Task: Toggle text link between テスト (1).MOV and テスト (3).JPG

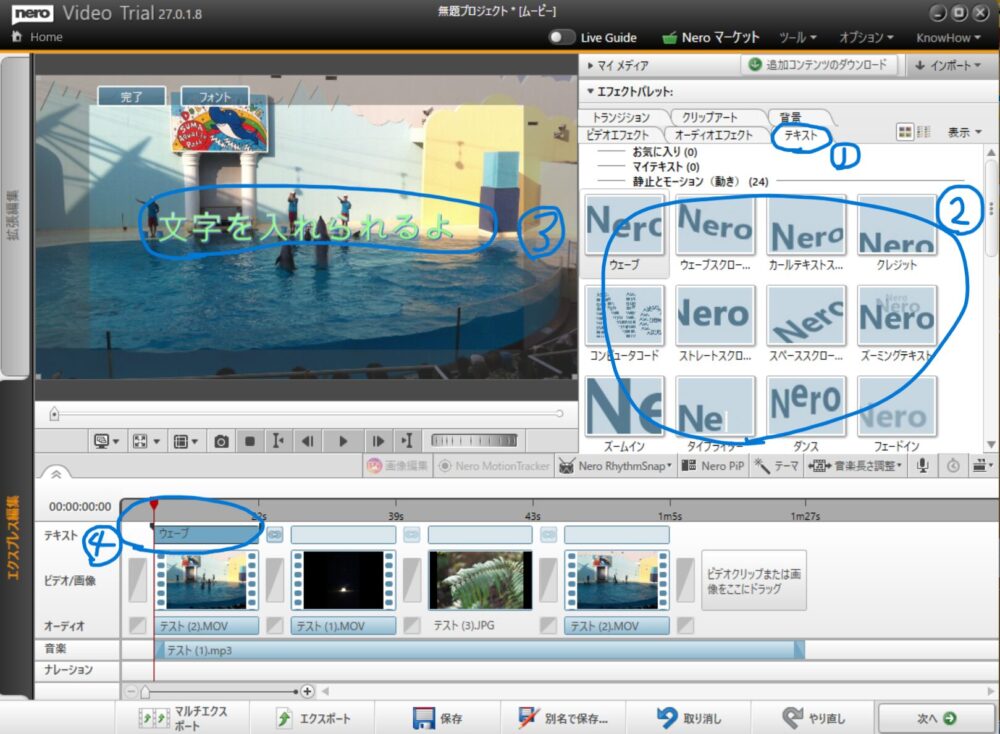Action: click(x=412, y=534)
